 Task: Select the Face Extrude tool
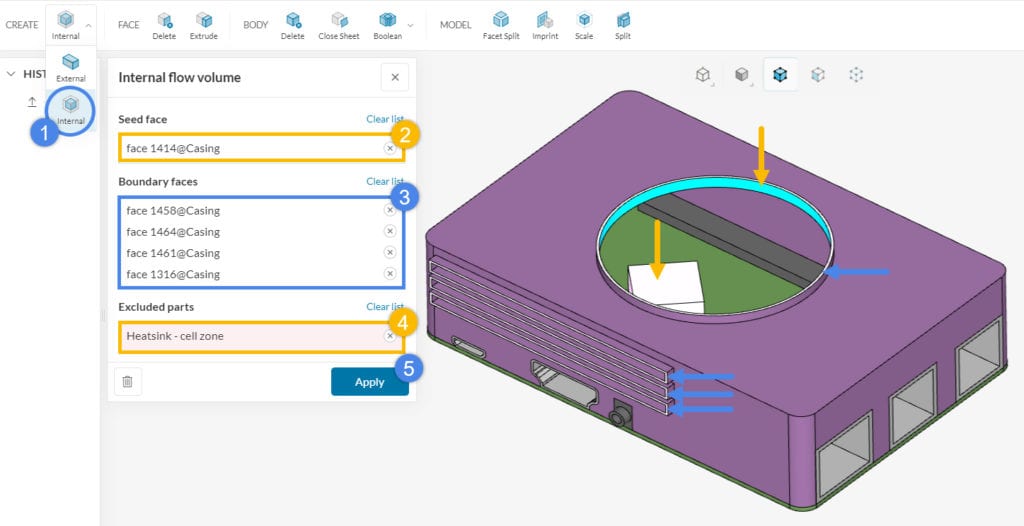coord(204,25)
